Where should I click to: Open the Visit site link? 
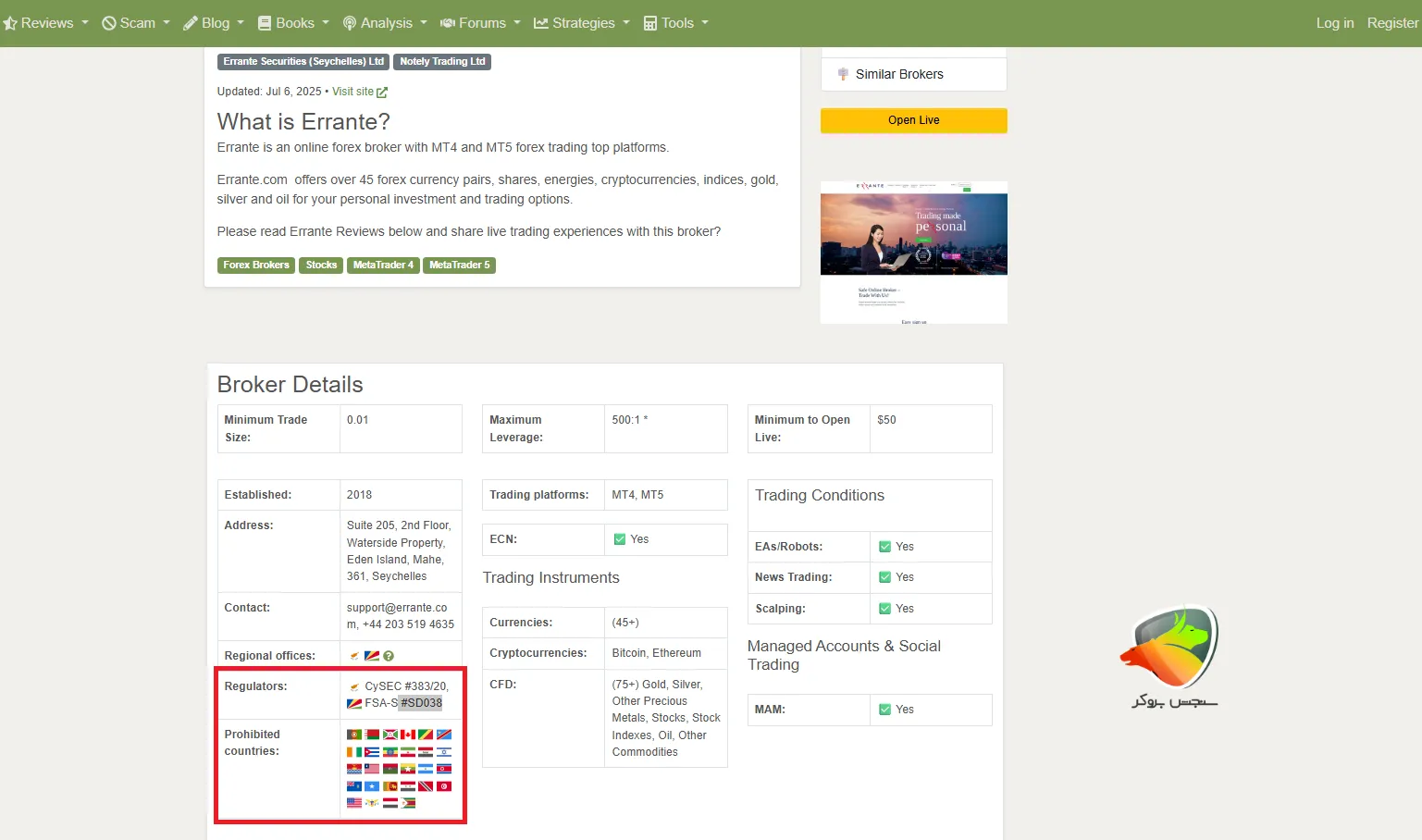(352, 92)
